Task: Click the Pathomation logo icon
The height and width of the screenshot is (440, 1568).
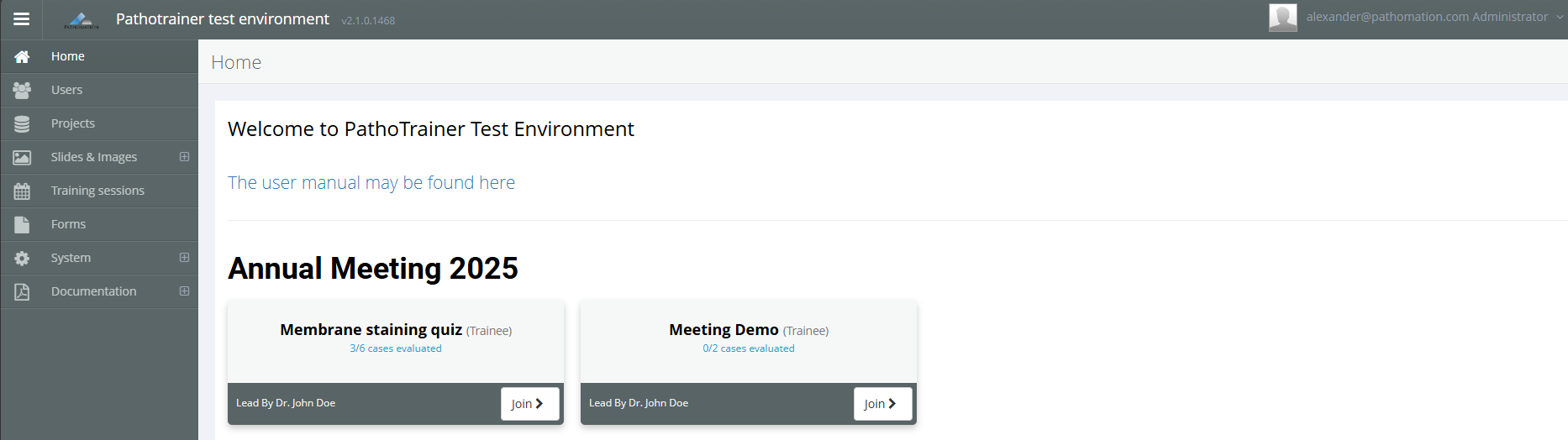Action: point(81,20)
